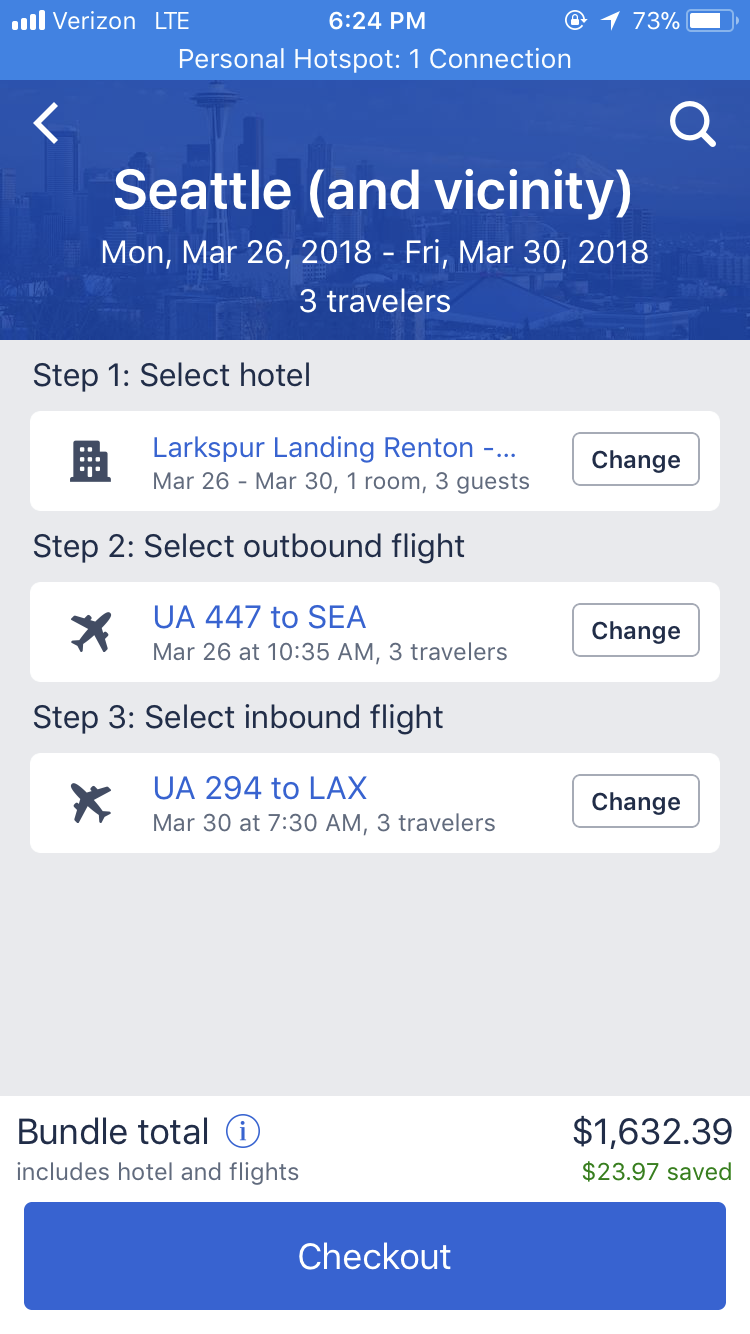This screenshot has width=750, height=1334.
Task: Open UA 447 to SEA flight details
Action: 259,617
